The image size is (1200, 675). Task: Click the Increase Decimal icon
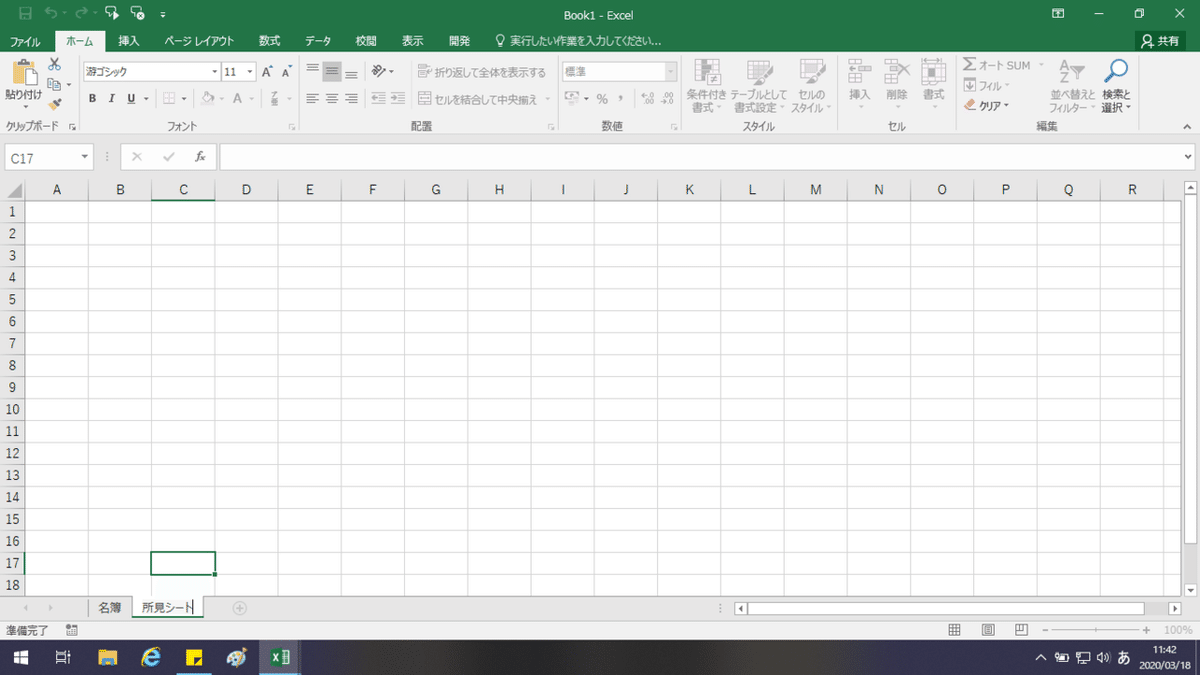647,99
